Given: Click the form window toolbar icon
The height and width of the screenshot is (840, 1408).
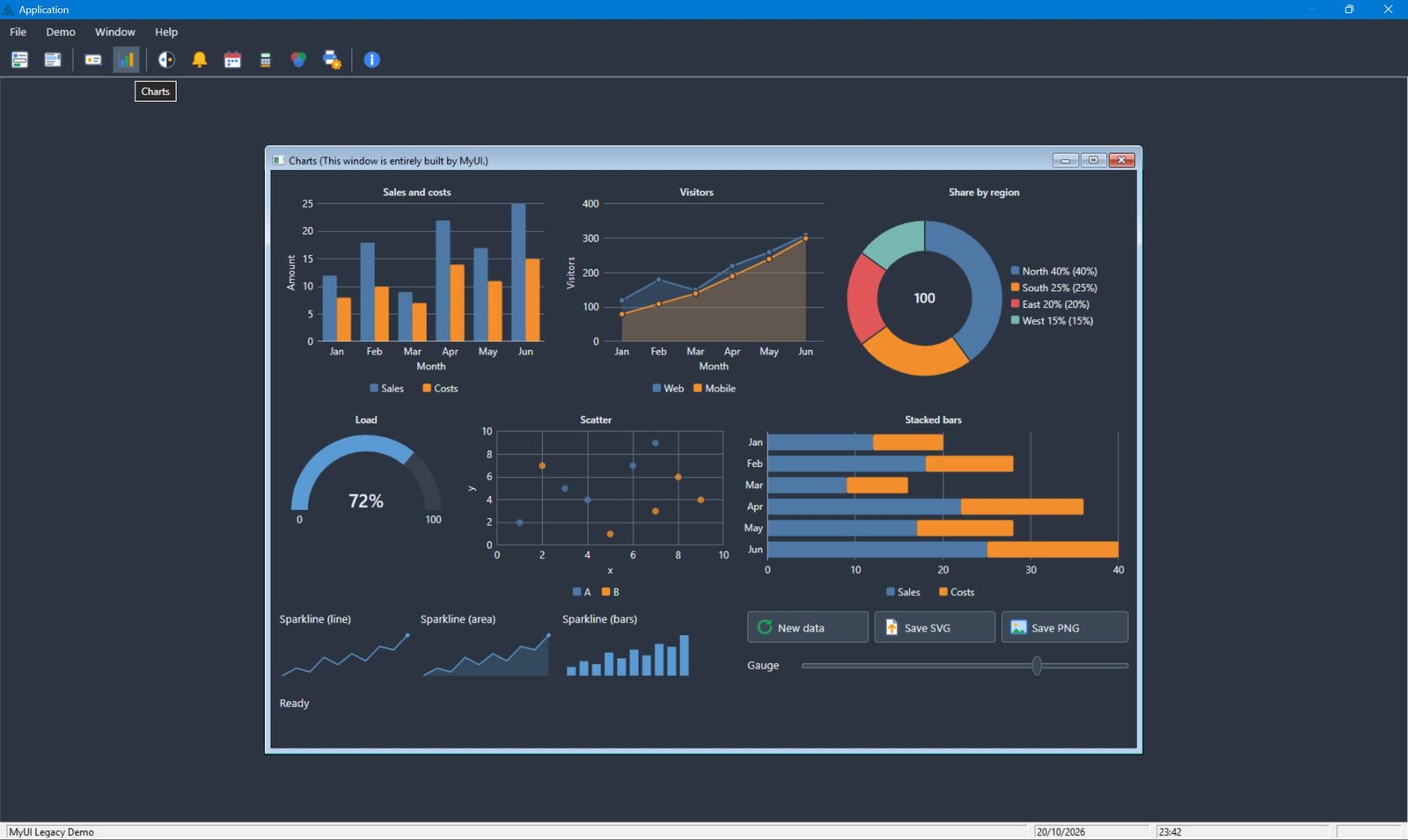Looking at the screenshot, I should 19,60.
